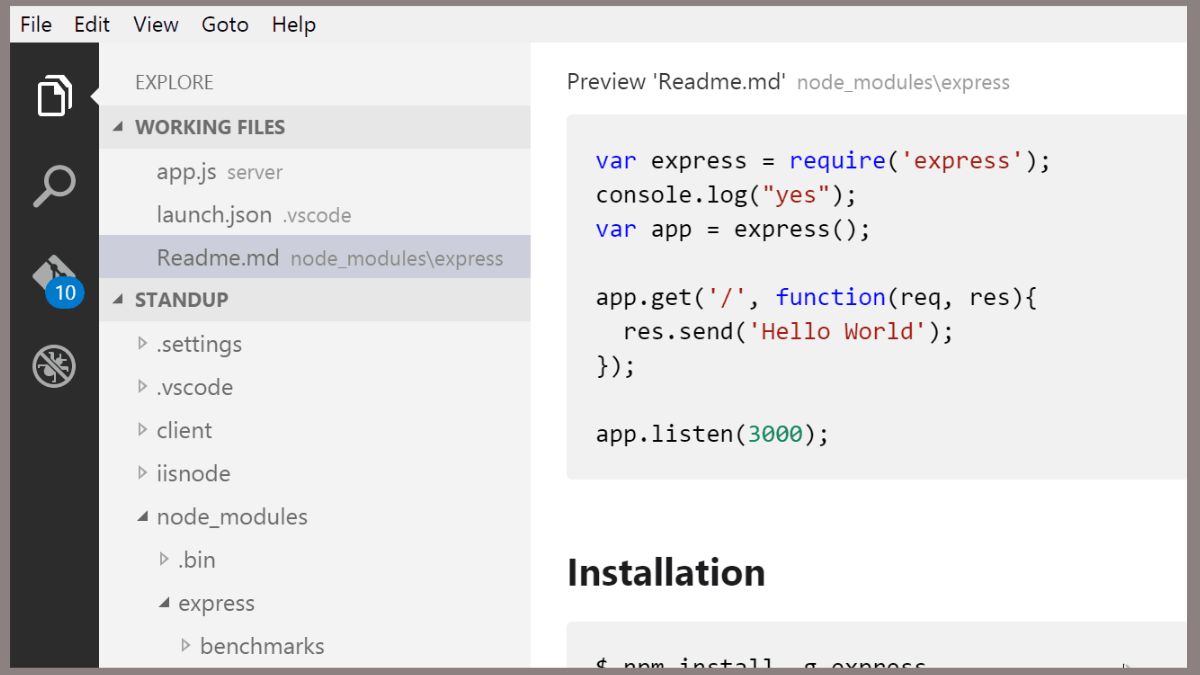
Task: Select Readme.md in working files
Action: pos(315,258)
